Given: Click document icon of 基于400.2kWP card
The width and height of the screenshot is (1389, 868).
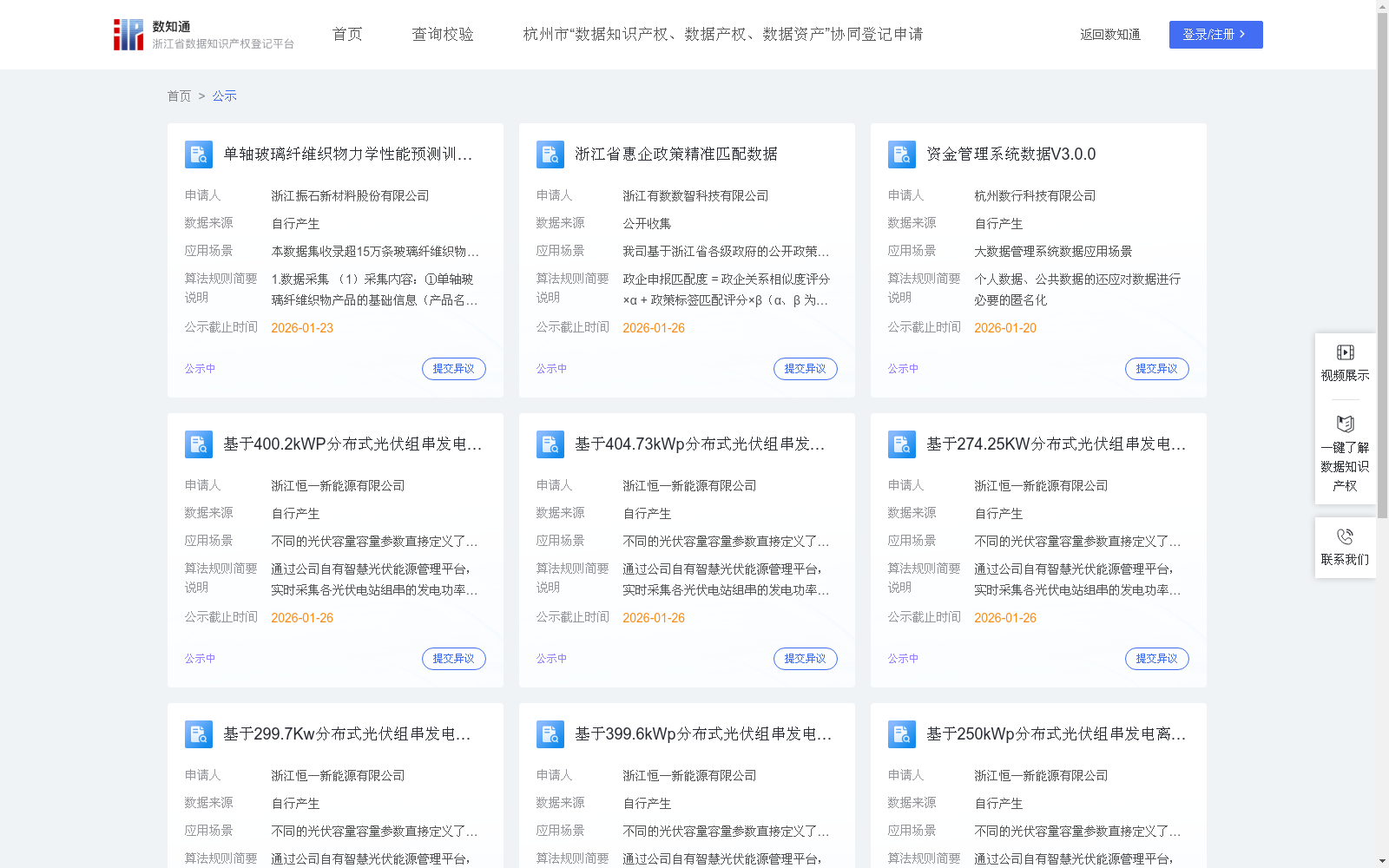Looking at the screenshot, I should [x=199, y=444].
